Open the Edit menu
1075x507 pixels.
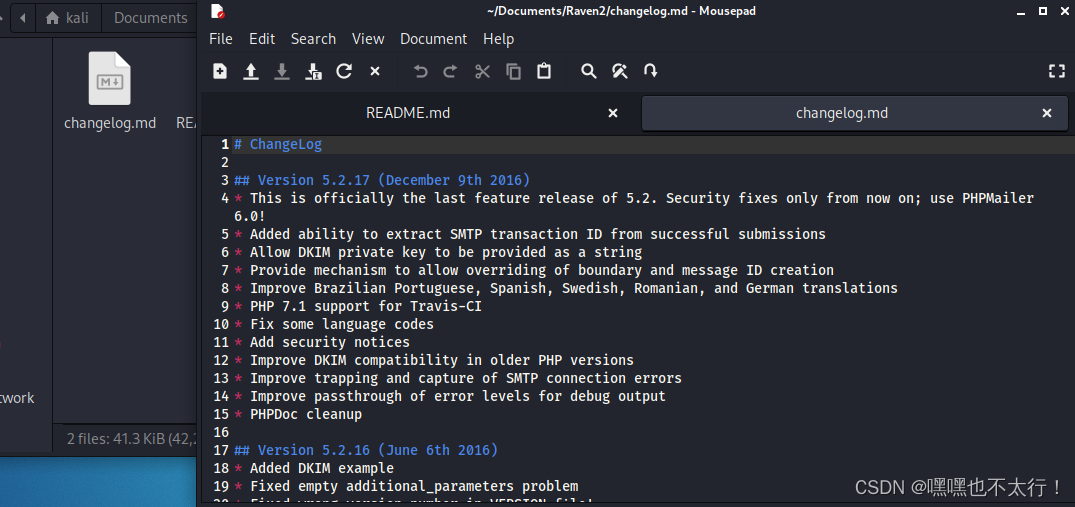(x=262, y=39)
